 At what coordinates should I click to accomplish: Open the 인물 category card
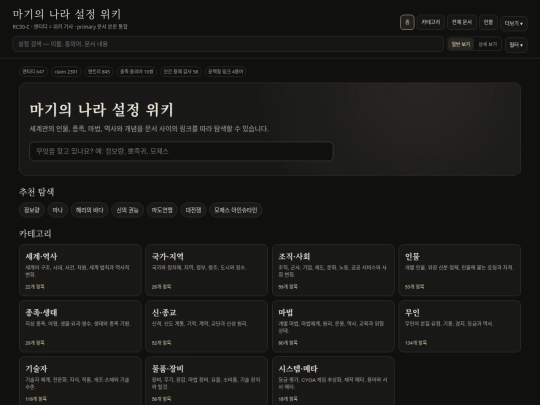tap(459, 270)
